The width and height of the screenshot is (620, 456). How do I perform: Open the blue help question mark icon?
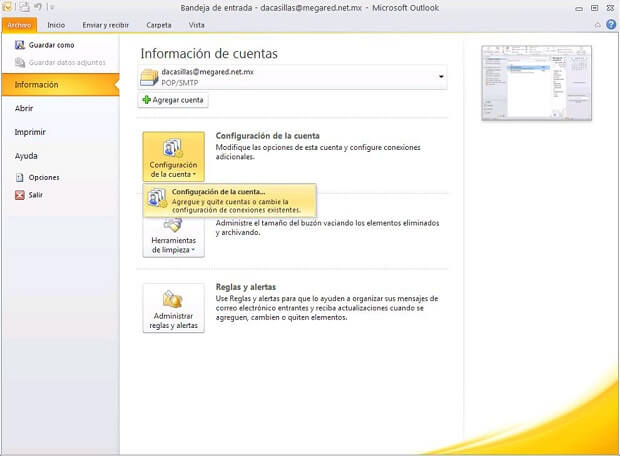[611, 25]
